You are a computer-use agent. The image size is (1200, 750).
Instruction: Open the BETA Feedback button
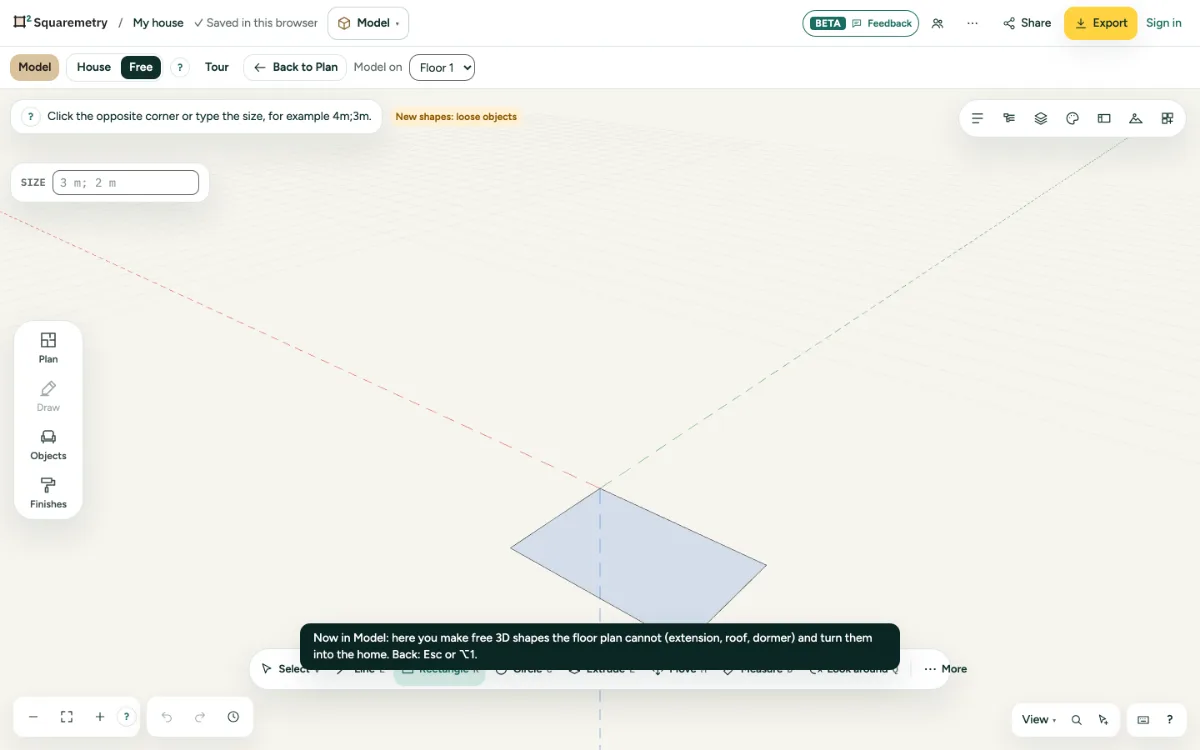coord(860,23)
